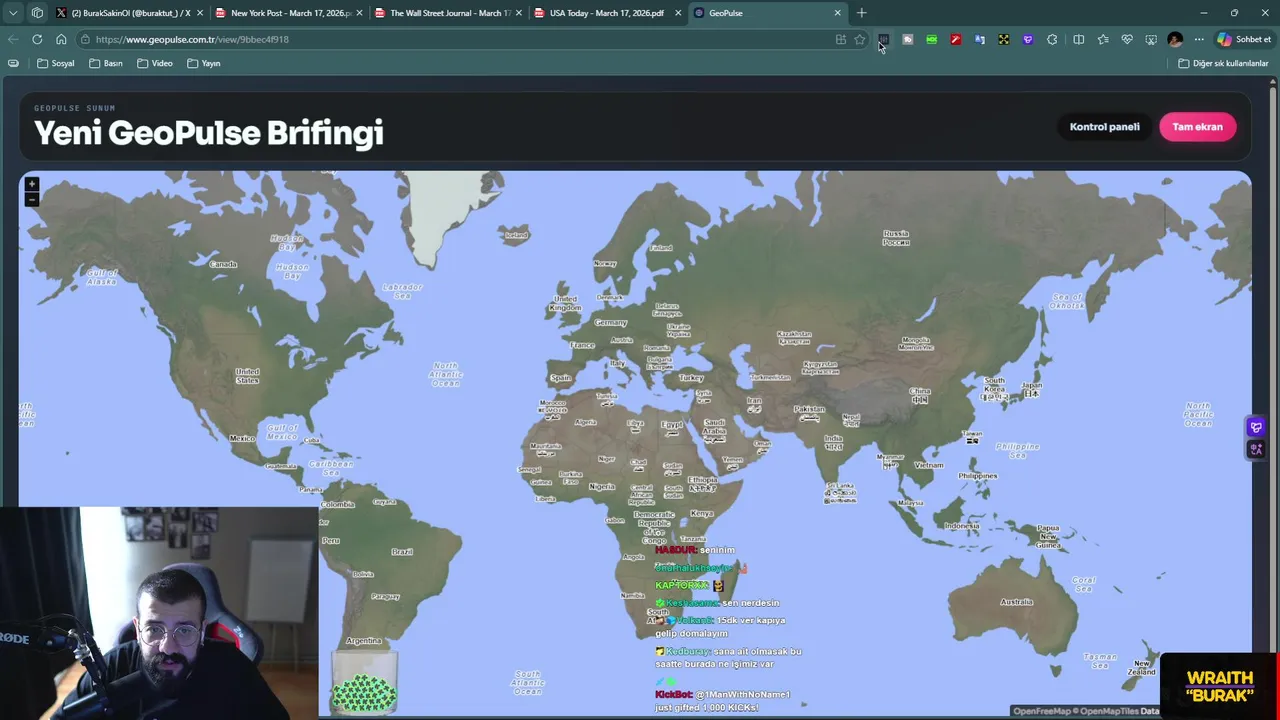The width and height of the screenshot is (1280, 720).
Task: Zoom in with the map plus button
Action: pyautogui.click(x=32, y=184)
